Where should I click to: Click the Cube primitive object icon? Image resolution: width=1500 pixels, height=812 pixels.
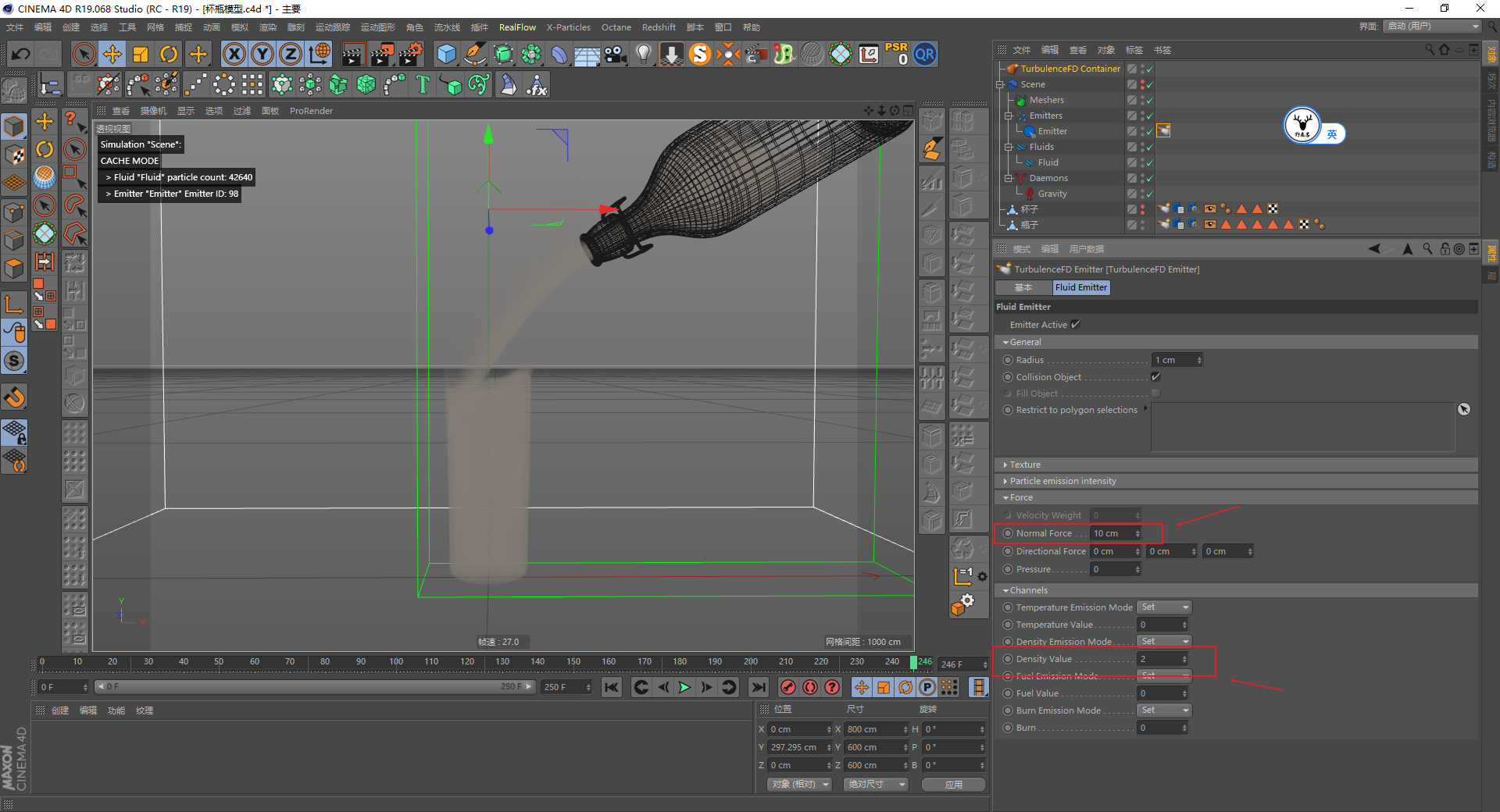(446, 54)
